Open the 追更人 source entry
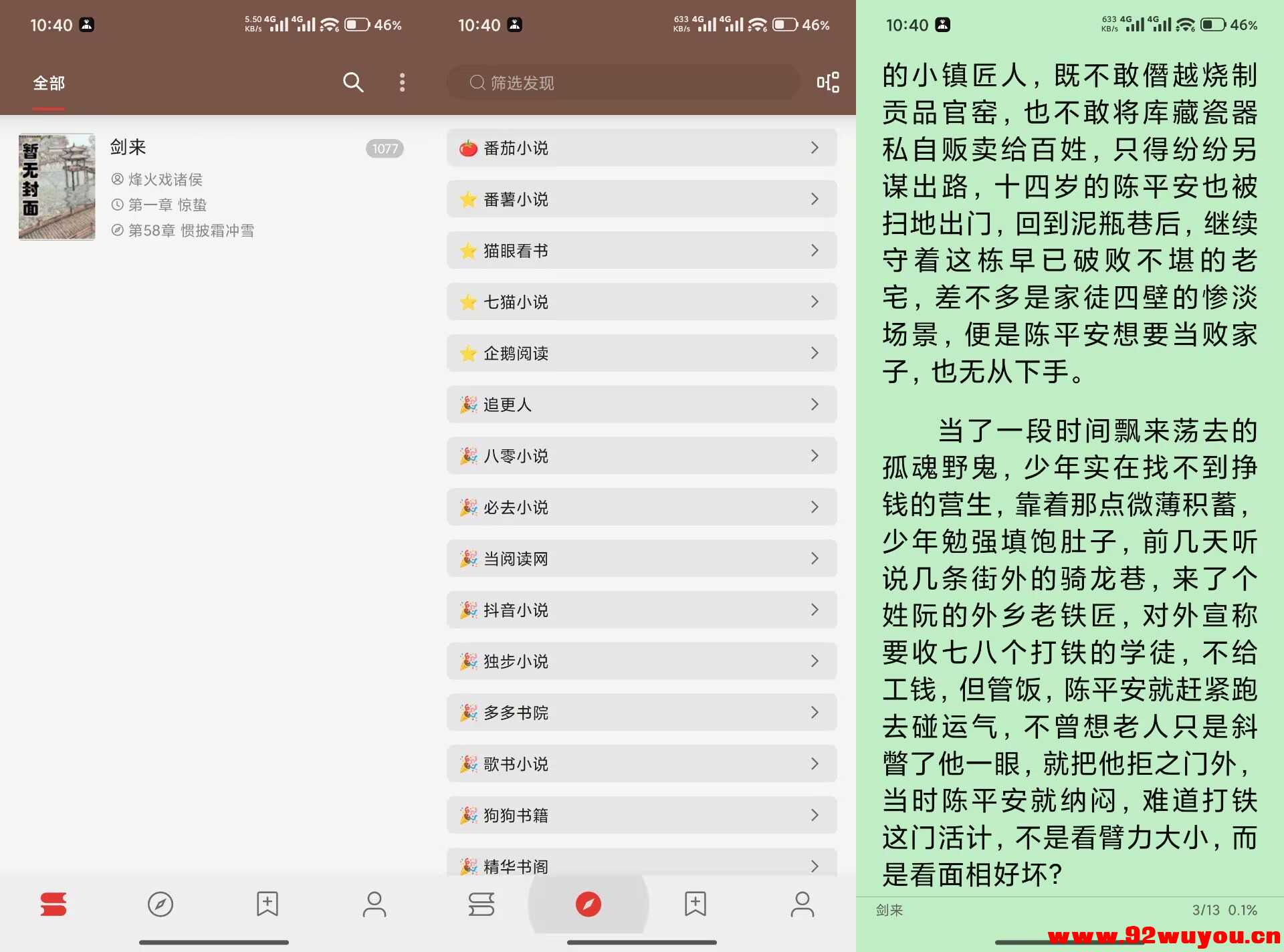 [x=641, y=404]
